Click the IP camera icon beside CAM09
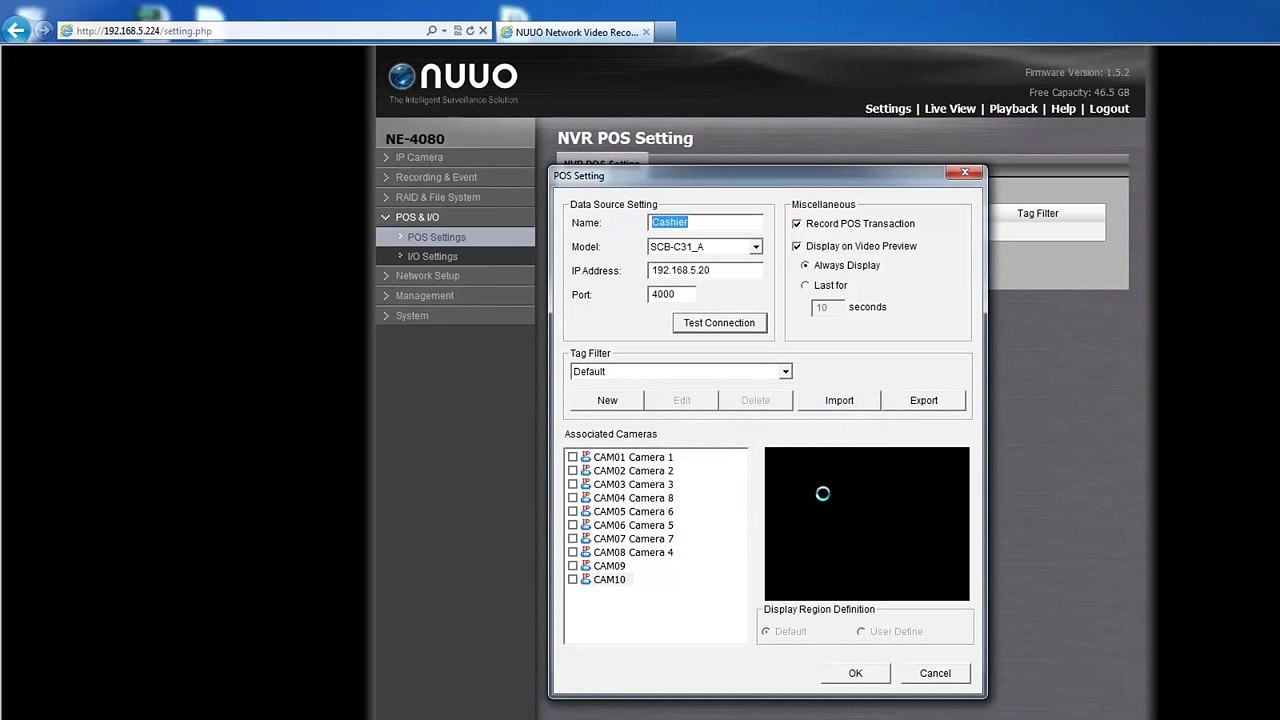Viewport: 1280px width, 720px height. 586,566
